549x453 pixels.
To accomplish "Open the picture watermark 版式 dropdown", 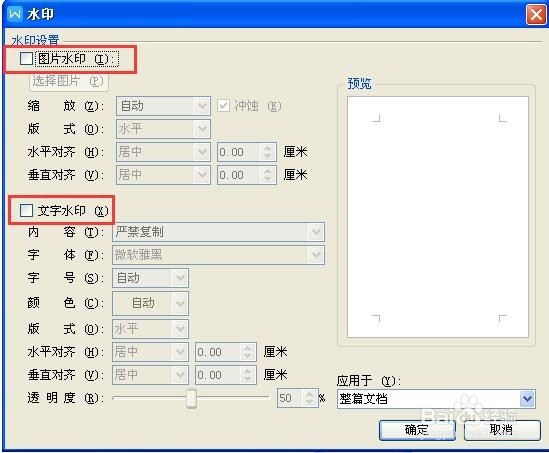I will tap(163, 129).
